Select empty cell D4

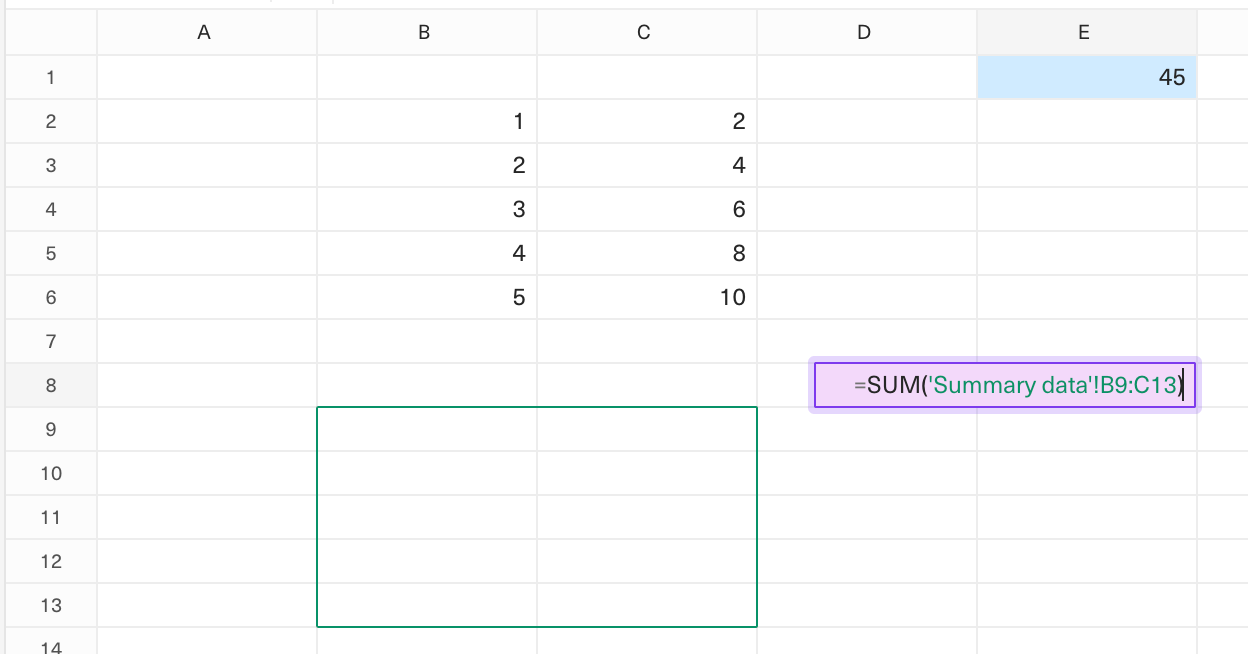point(867,209)
